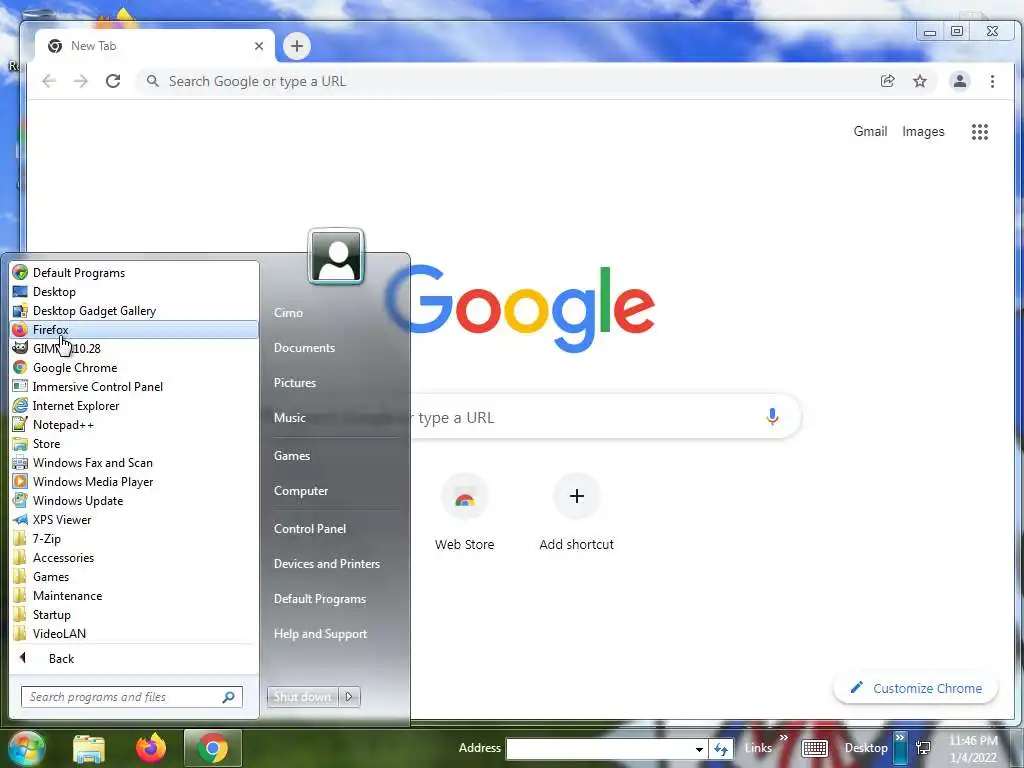Open GIMP 2.10.28 in the programs list
The width and height of the screenshot is (1024, 768).
[135, 349]
